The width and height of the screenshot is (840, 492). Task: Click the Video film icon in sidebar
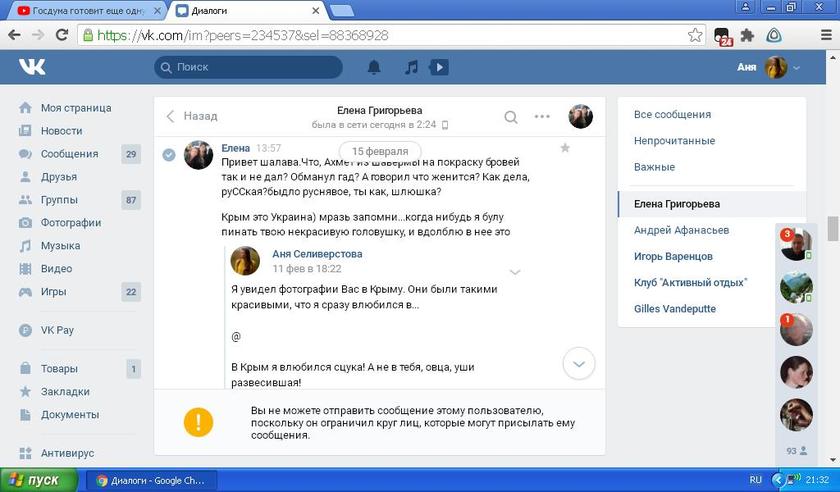(x=25, y=269)
